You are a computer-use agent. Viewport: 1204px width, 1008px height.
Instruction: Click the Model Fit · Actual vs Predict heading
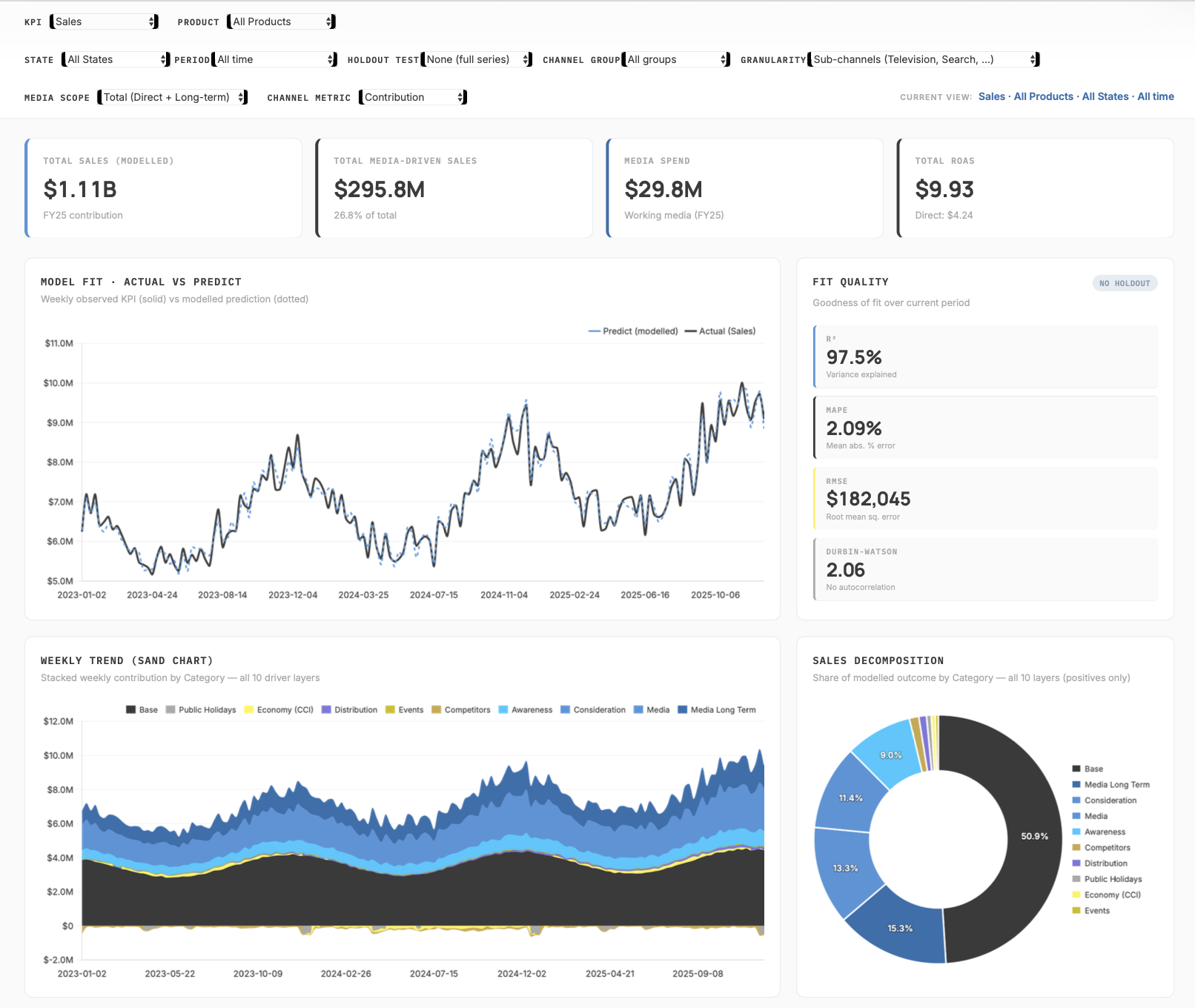(x=141, y=282)
